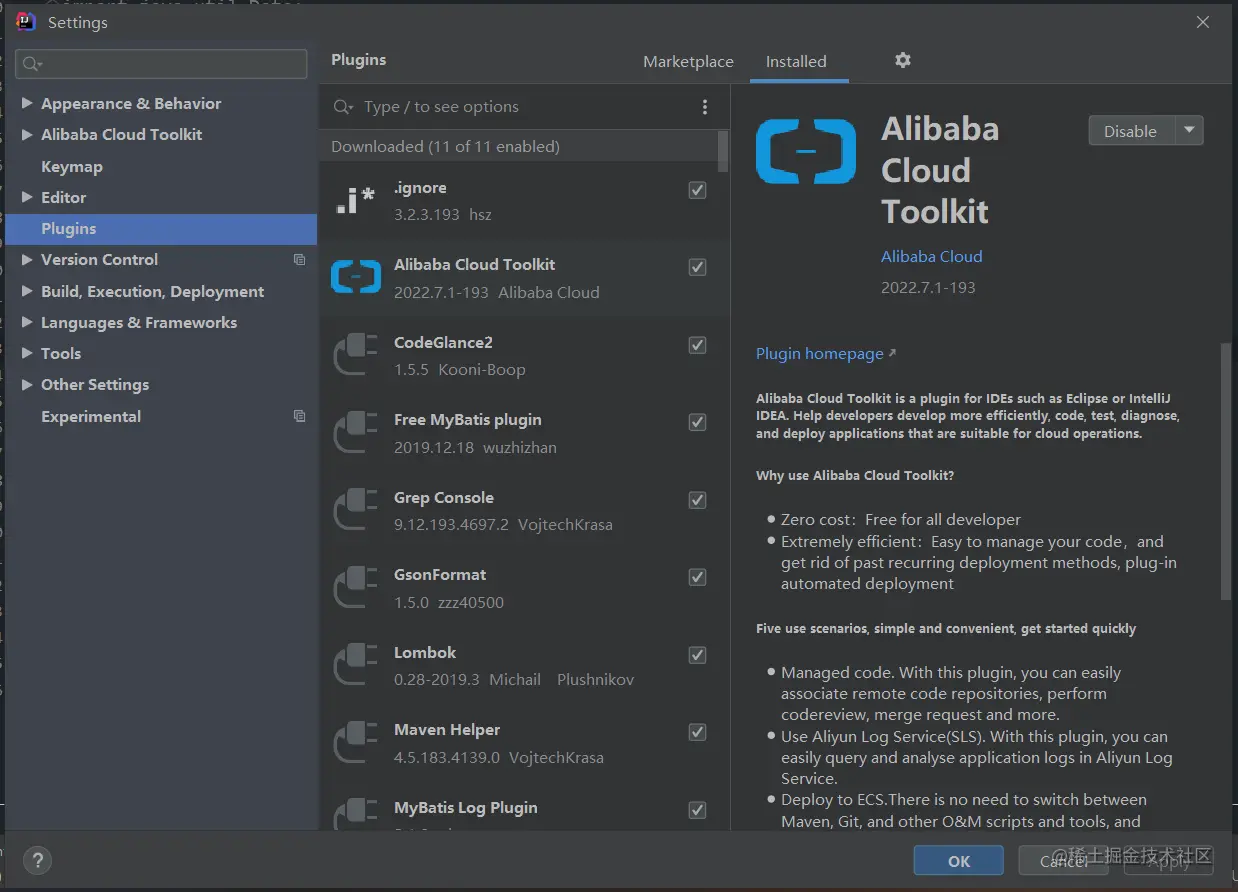The width and height of the screenshot is (1238, 892).
Task: Disable Lombok plugin via checkbox
Action: [x=698, y=655]
